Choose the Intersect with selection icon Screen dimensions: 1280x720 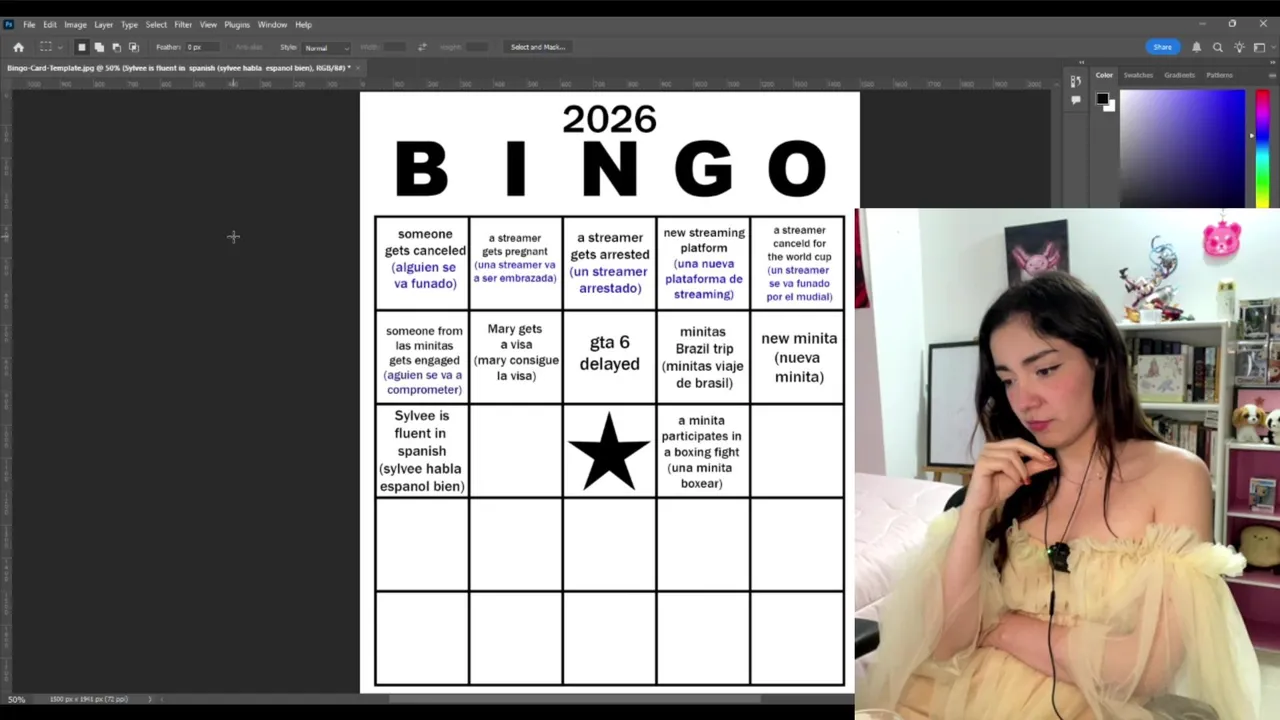pyautogui.click(x=134, y=47)
